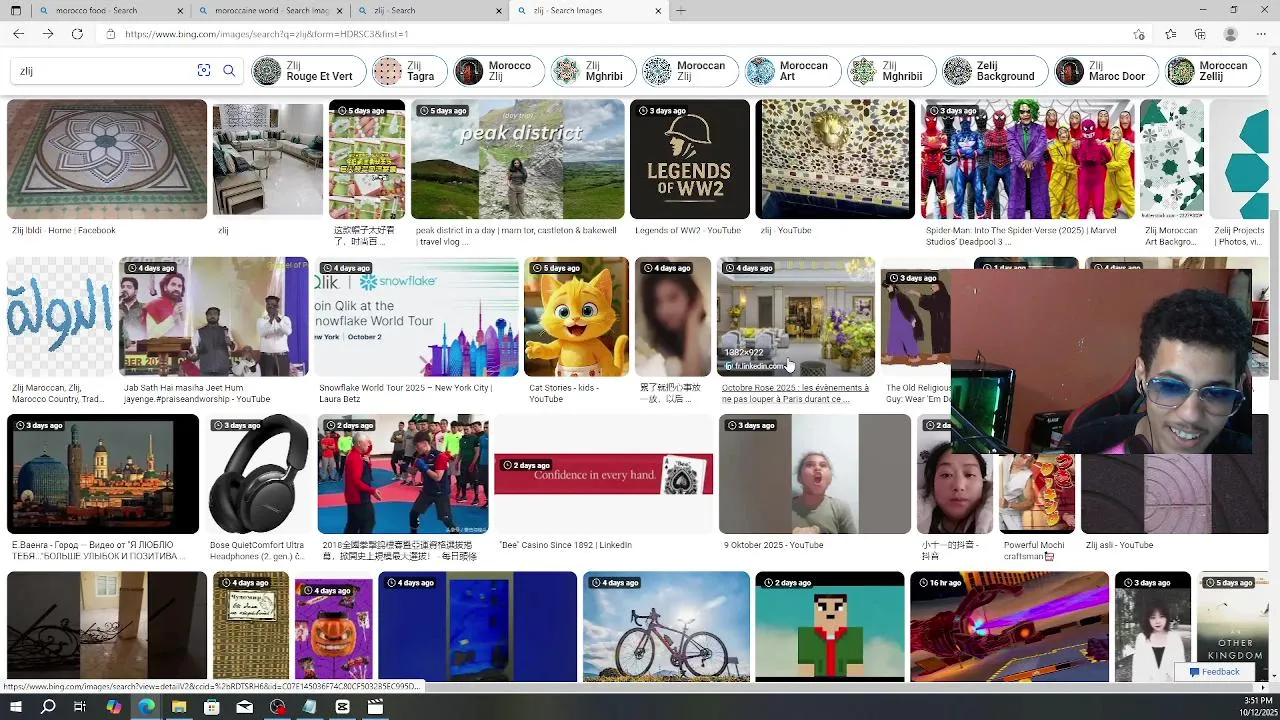Select 'Moroccan Art' suggestion chip
The width and height of the screenshot is (1280, 720).
coord(792,71)
